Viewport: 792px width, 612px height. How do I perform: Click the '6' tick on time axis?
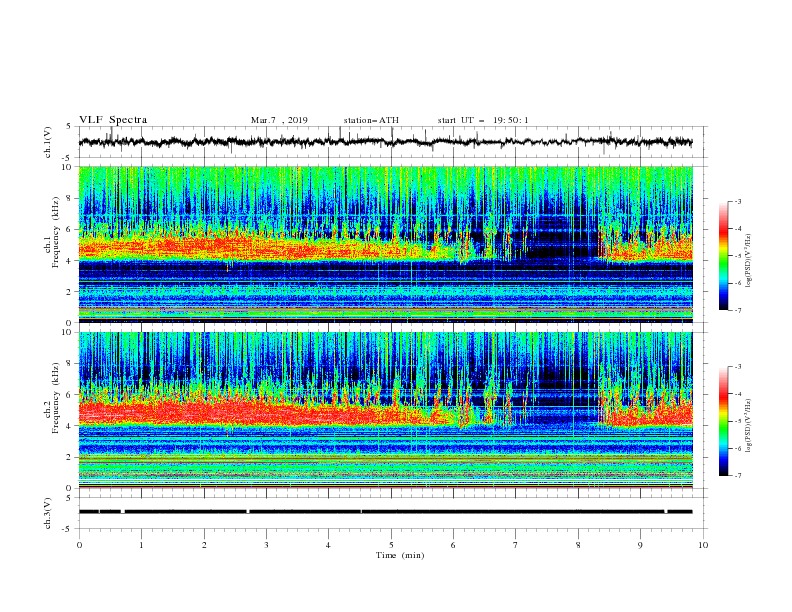(x=454, y=545)
